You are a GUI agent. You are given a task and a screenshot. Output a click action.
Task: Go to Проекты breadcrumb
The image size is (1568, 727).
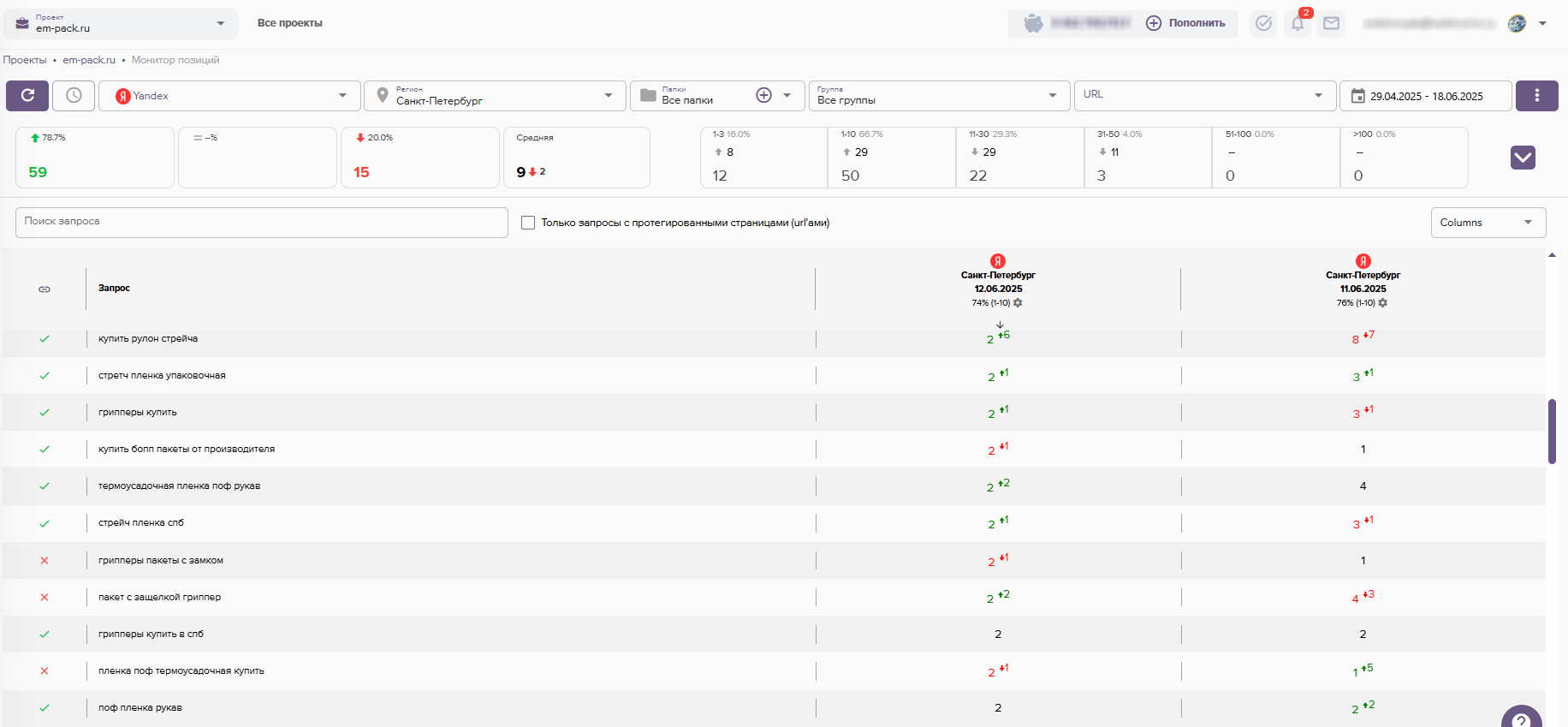click(25, 60)
